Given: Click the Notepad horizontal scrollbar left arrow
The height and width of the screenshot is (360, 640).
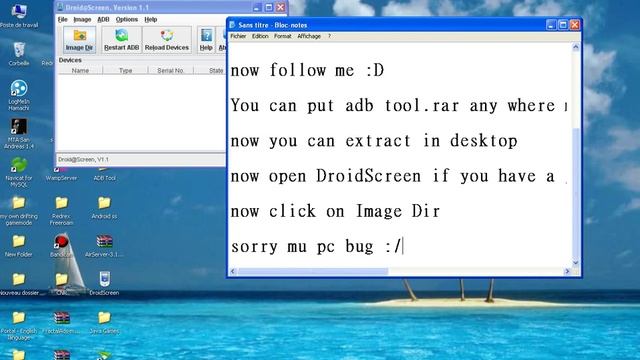Looking at the screenshot, I should pyautogui.click(x=233, y=271).
